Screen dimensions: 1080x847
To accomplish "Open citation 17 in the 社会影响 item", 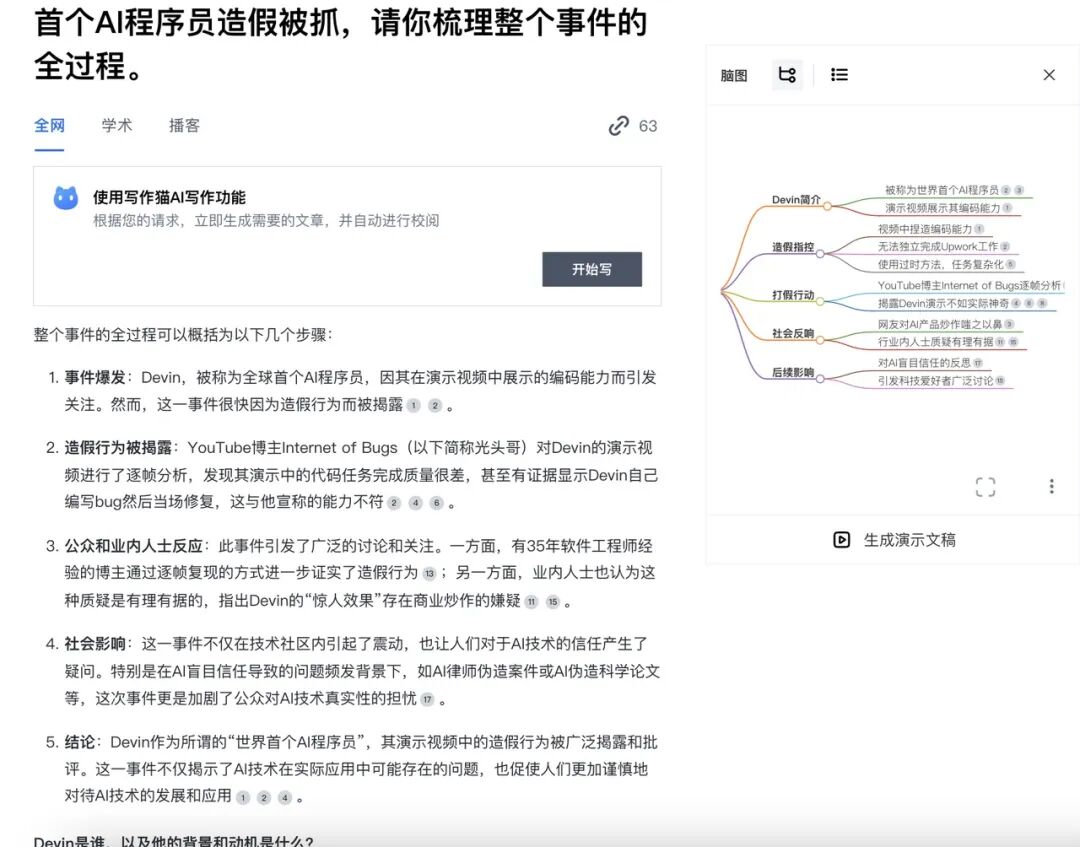I will pyautogui.click(x=427, y=700).
